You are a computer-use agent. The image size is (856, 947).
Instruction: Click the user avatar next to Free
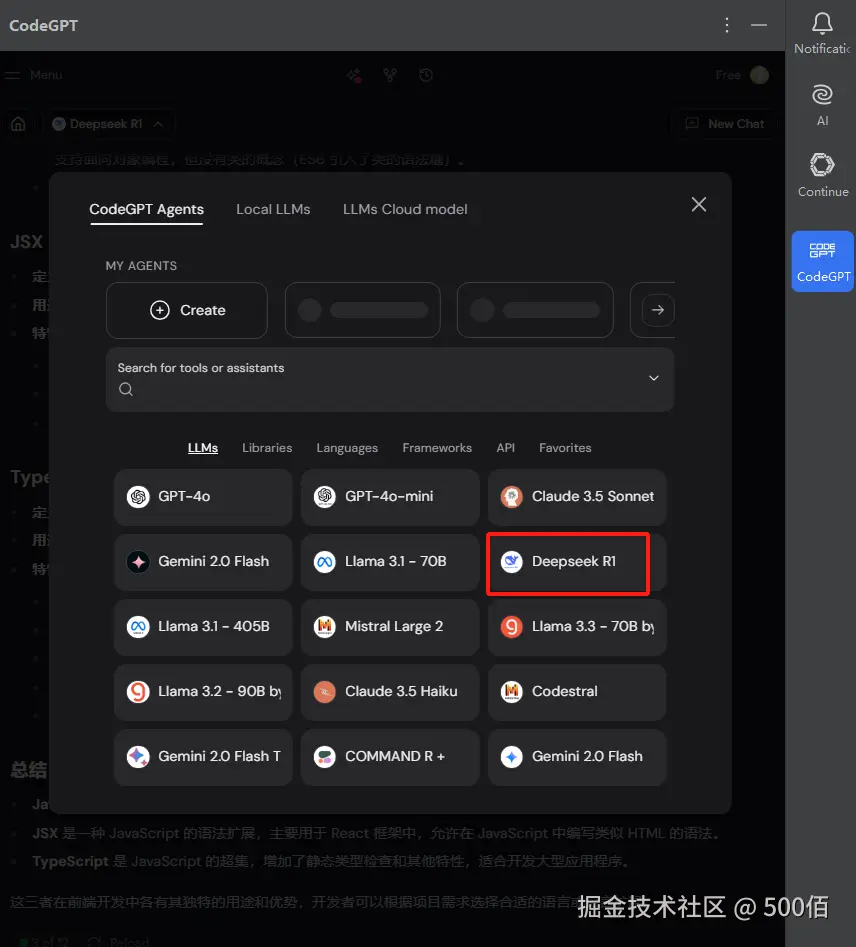pos(759,75)
